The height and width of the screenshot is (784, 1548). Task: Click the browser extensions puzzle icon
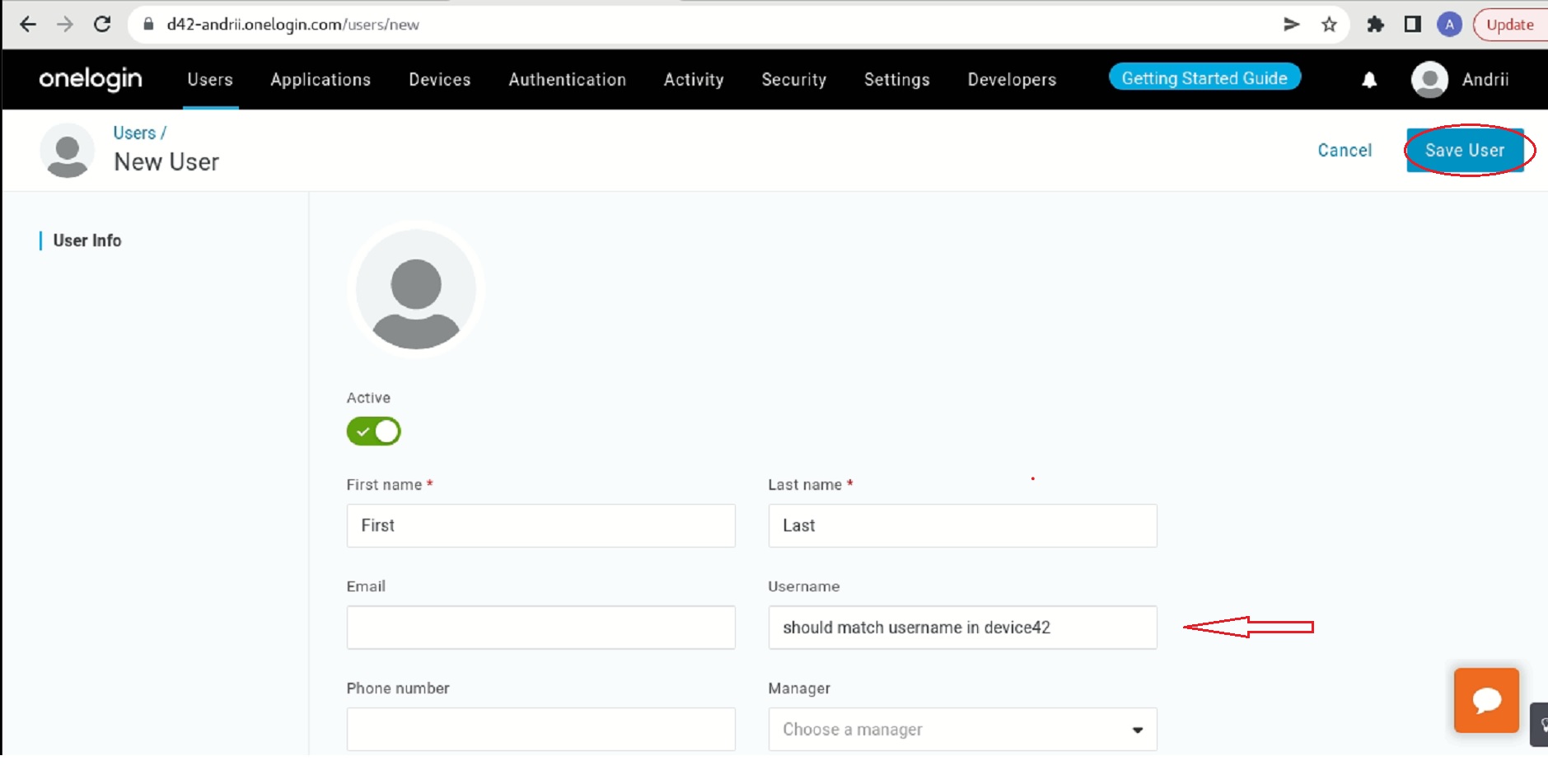(x=1374, y=25)
